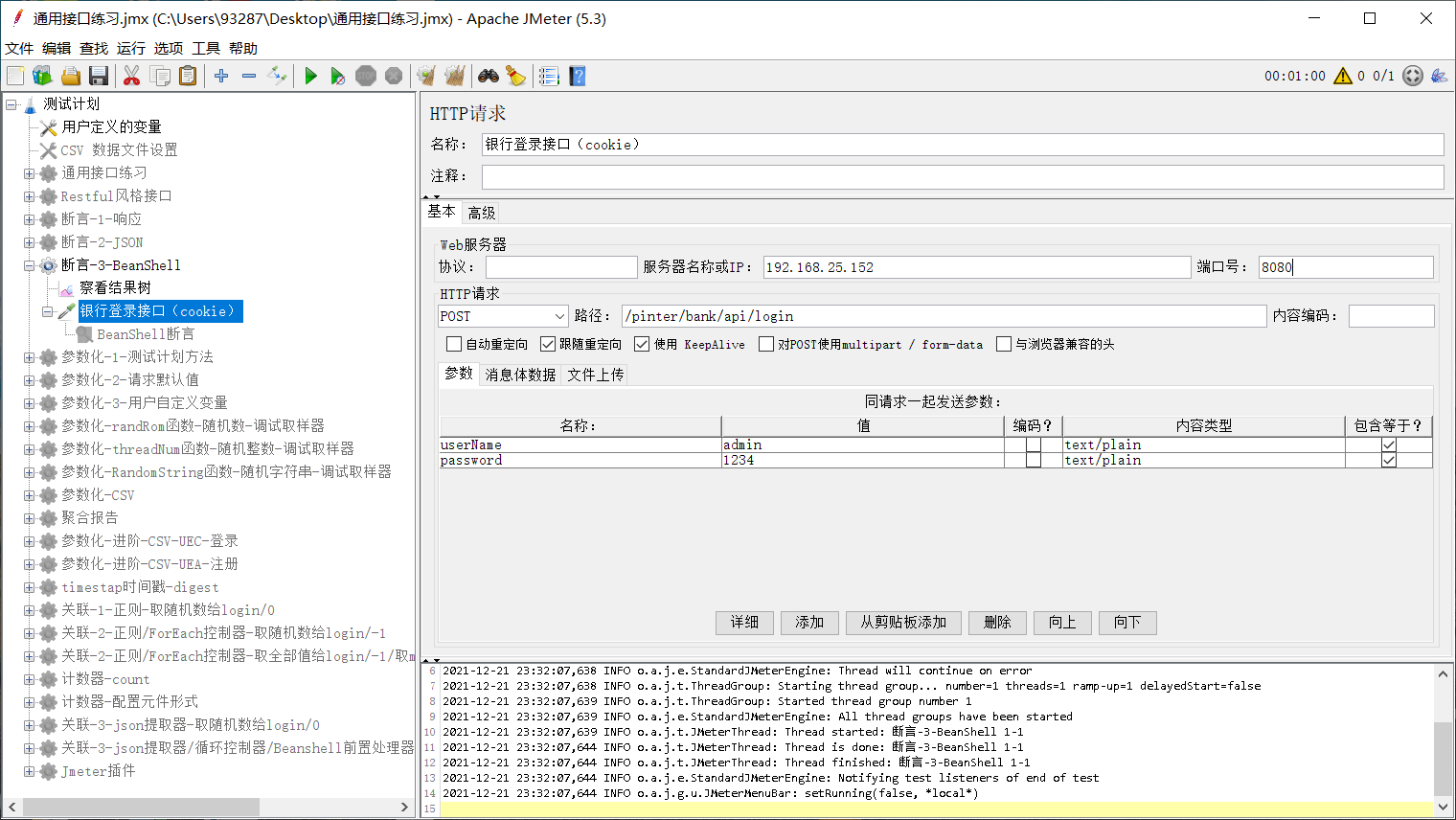Viewport: 1456px width, 820px height.
Task: Switch to the 高级 tab
Action: (482, 213)
